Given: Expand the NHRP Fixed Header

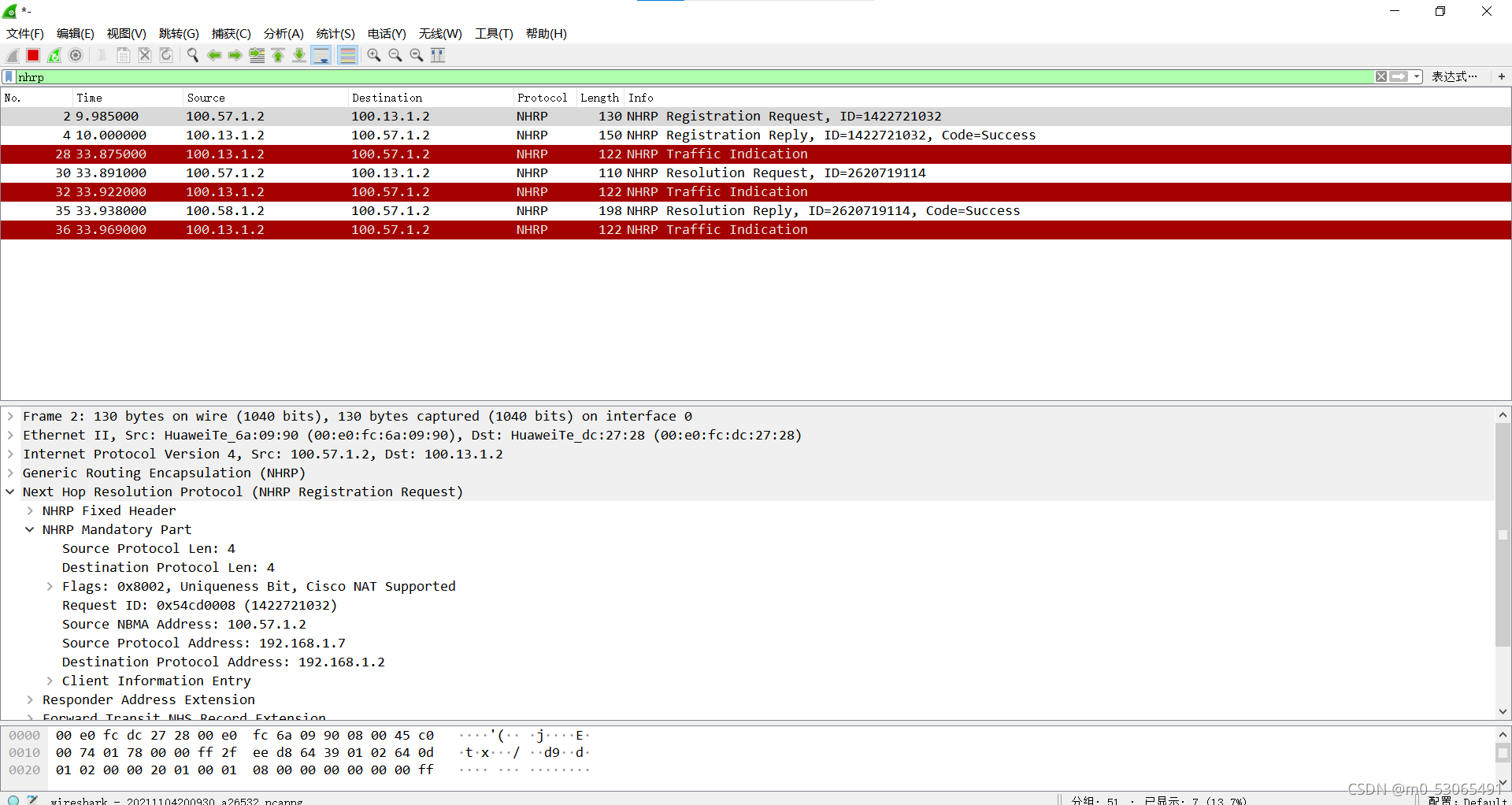Looking at the screenshot, I should coord(30,510).
